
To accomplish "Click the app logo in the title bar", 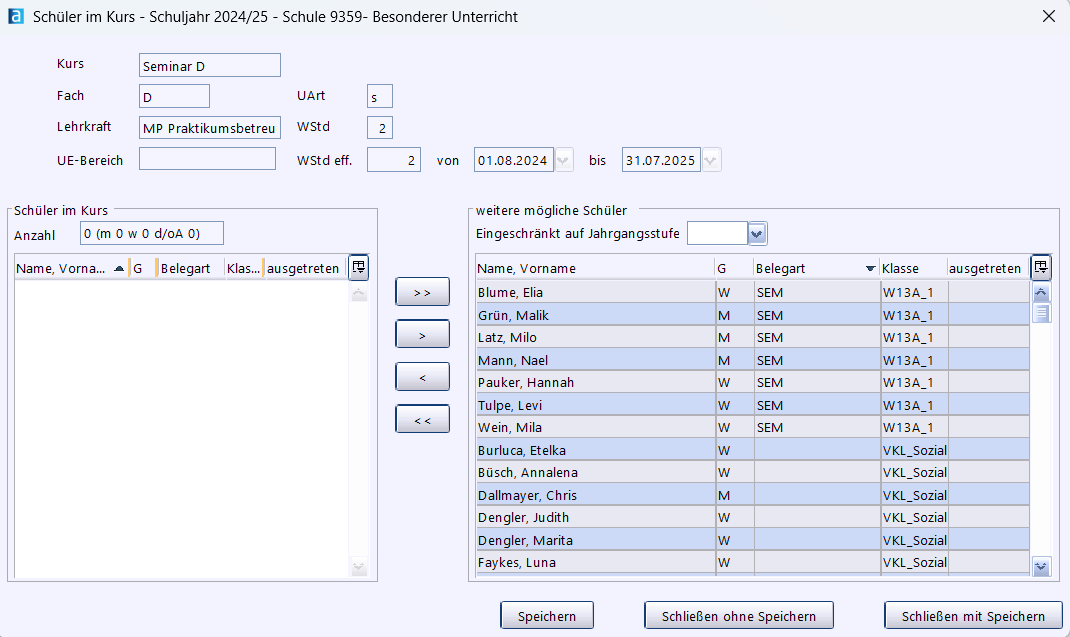I will coord(16,16).
